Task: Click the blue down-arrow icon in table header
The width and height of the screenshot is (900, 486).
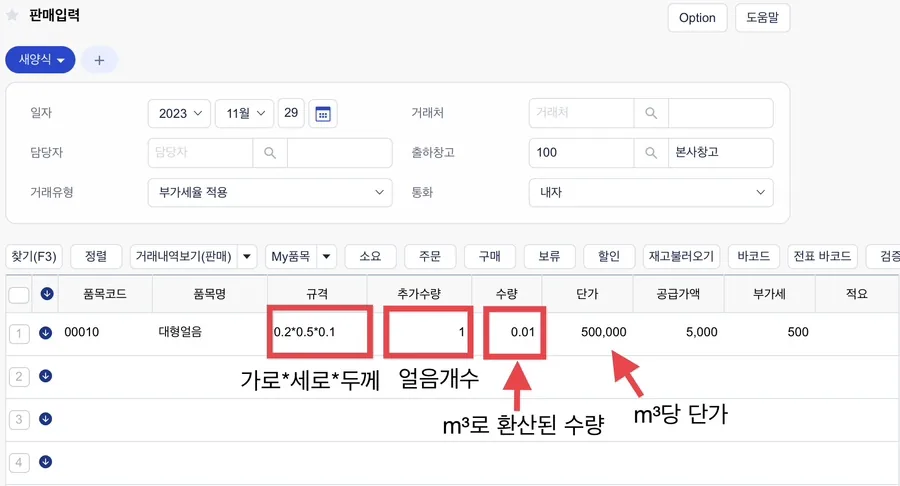Action: [47, 294]
